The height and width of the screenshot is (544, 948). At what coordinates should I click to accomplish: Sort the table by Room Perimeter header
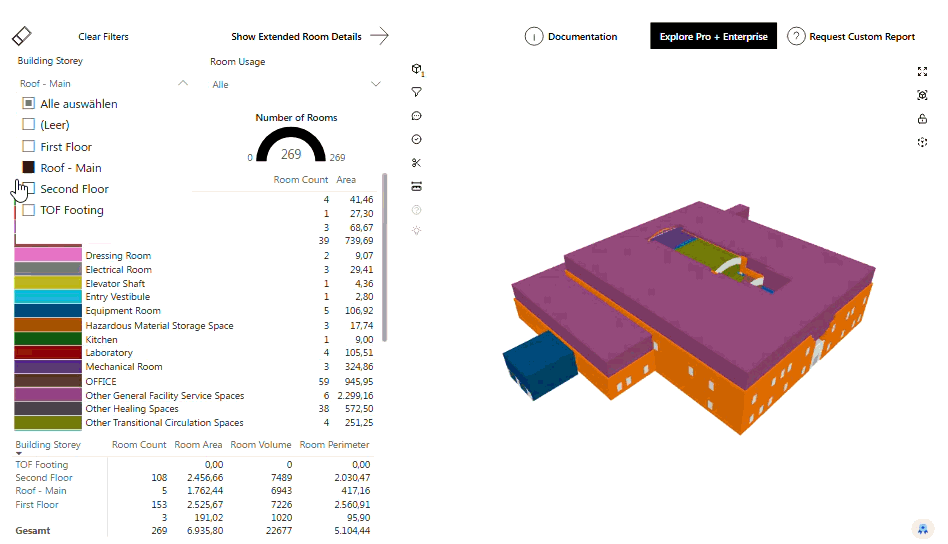coord(334,444)
